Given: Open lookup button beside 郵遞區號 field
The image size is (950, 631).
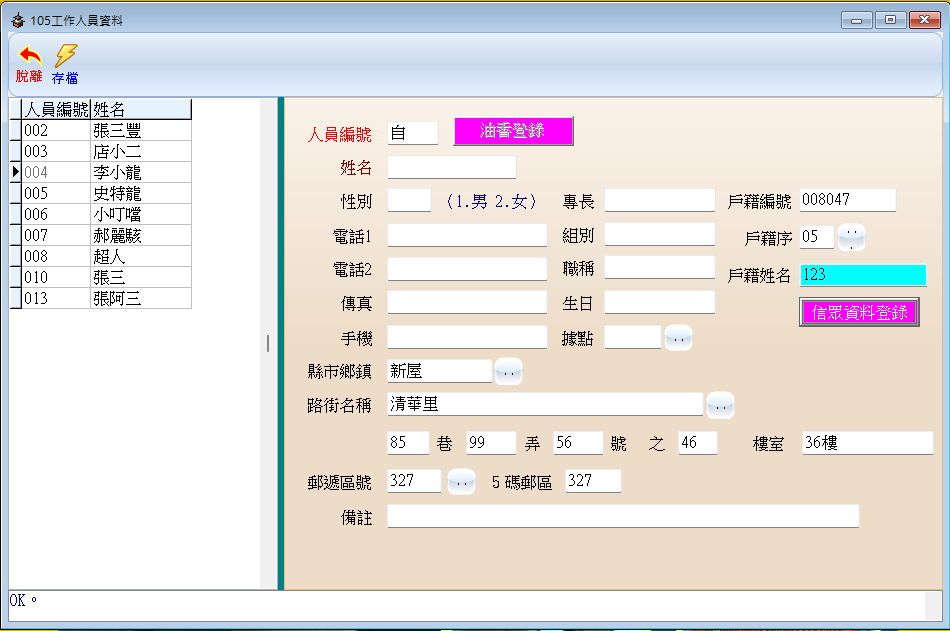Looking at the screenshot, I should click(x=461, y=481).
